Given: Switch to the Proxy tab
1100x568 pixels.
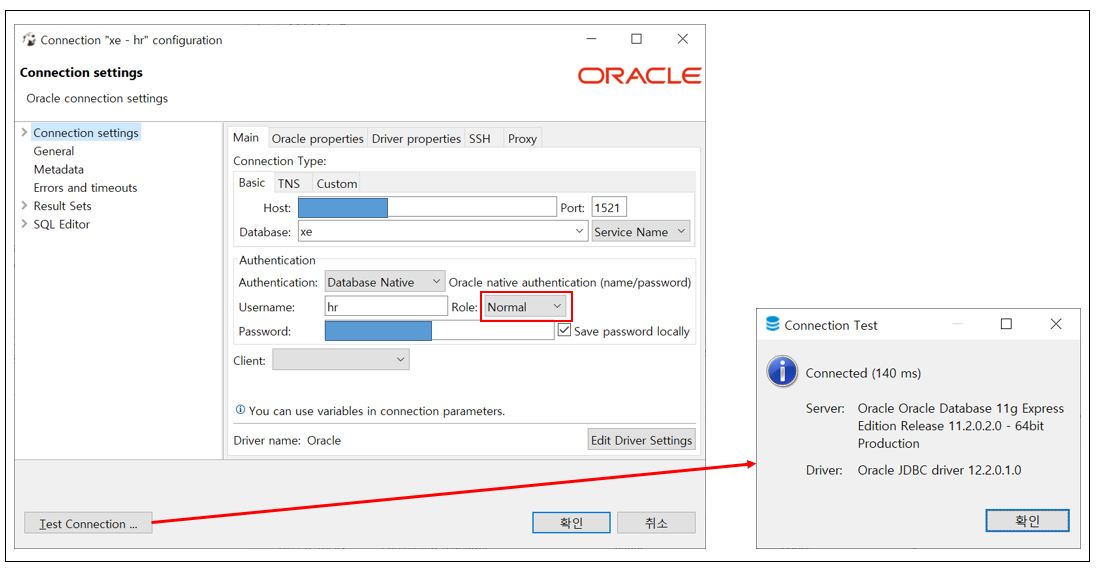Looking at the screenshot, I should 522,139.
